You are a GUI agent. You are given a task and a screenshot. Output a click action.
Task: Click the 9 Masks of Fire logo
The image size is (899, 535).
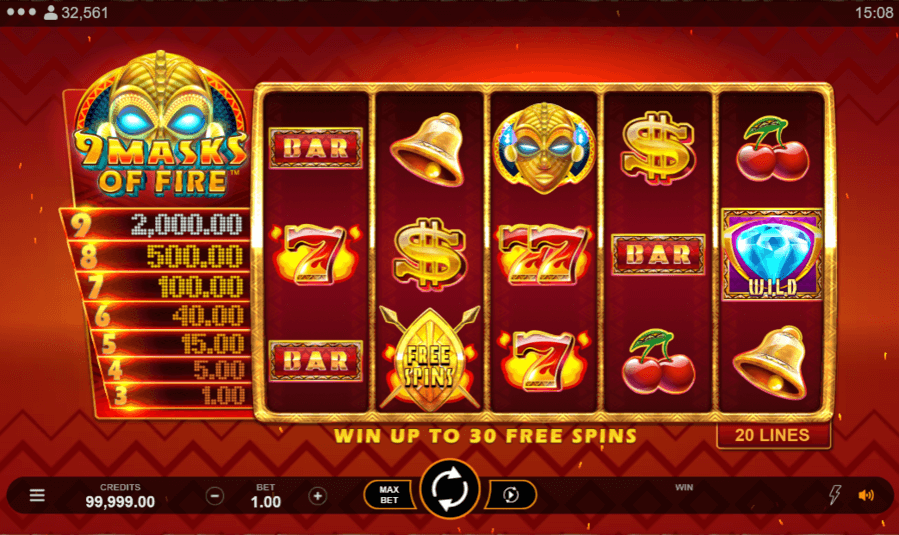(x=162, y=123)
